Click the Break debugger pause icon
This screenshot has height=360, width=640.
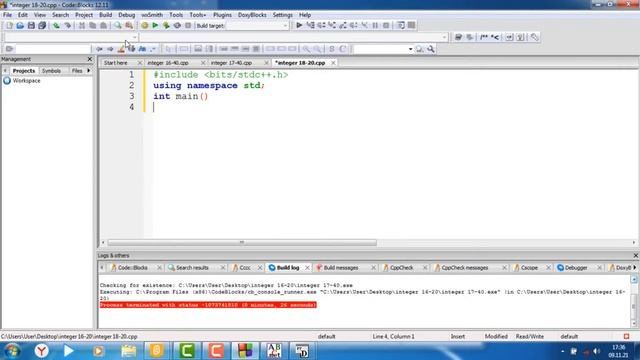pyautogui.click(x=375, y=25)
